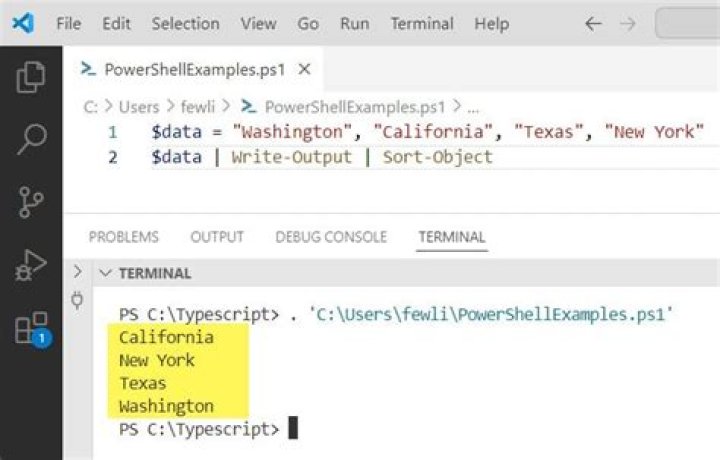Click the California terminal output line
This screenshot has width=720, height=460.
pyautogui.click(x=166, y=337)
